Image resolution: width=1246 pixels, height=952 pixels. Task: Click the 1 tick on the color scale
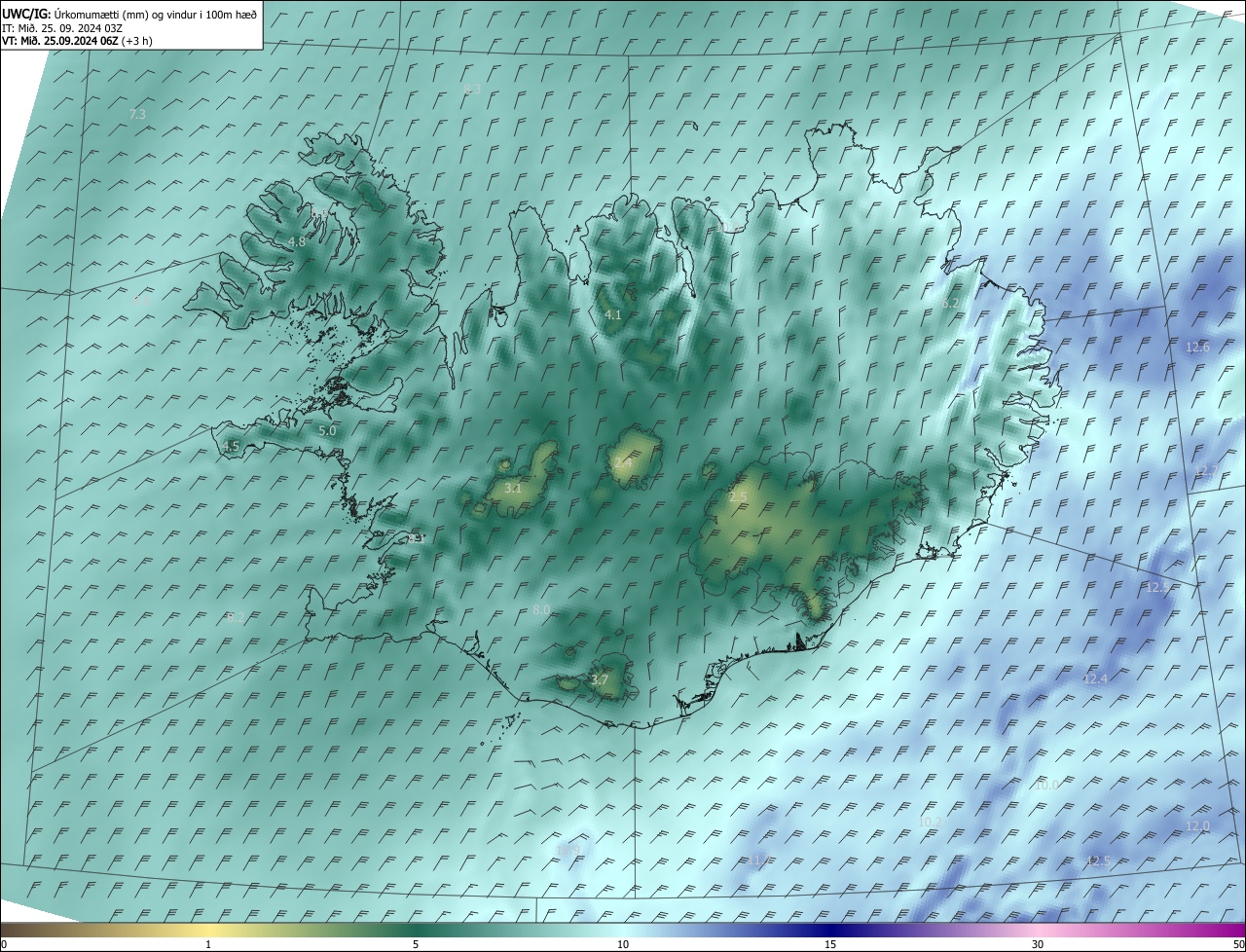(x=208, y=945)
